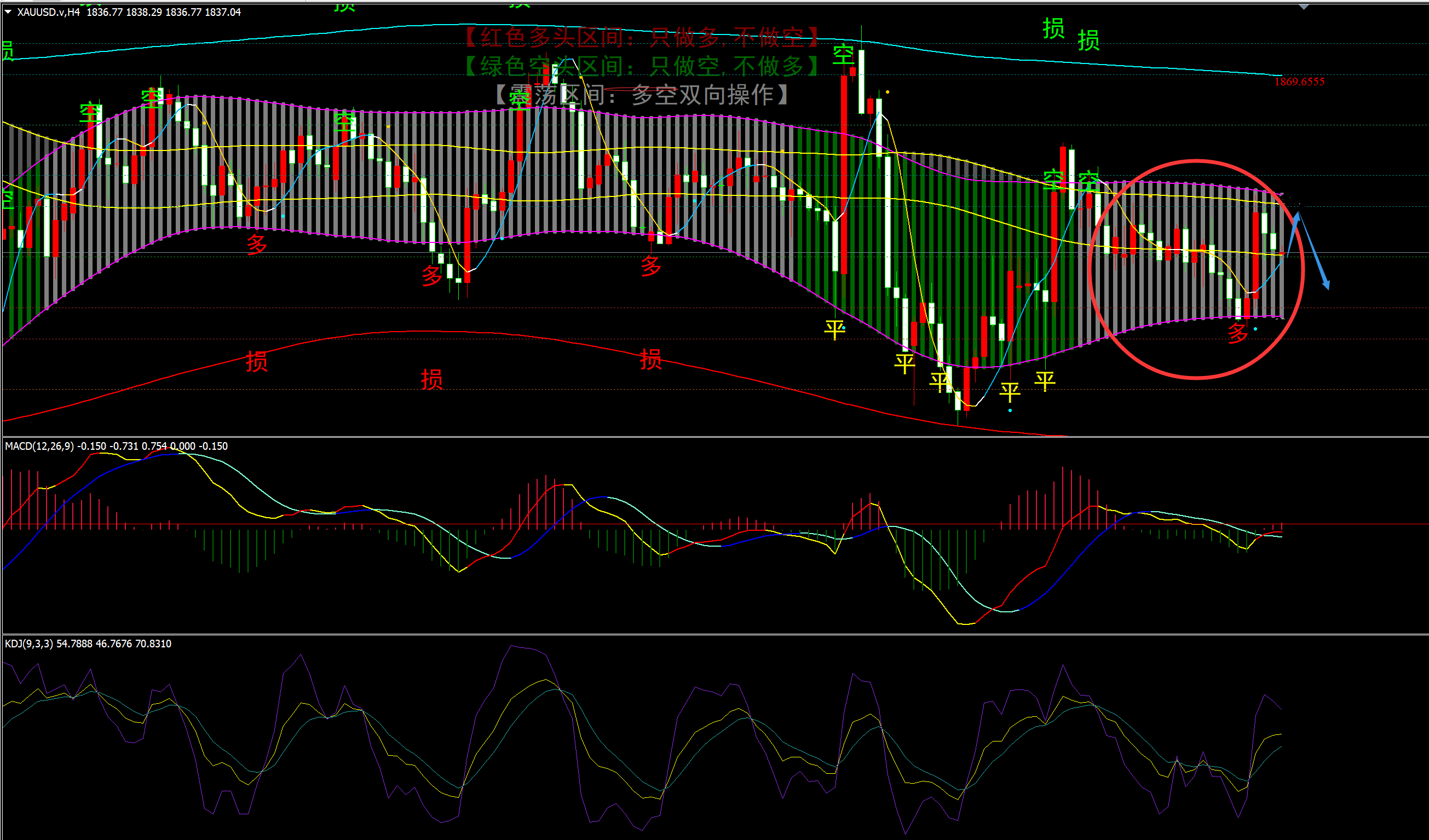Click the leftmost yellow 平 label

[x=834, y=329]
